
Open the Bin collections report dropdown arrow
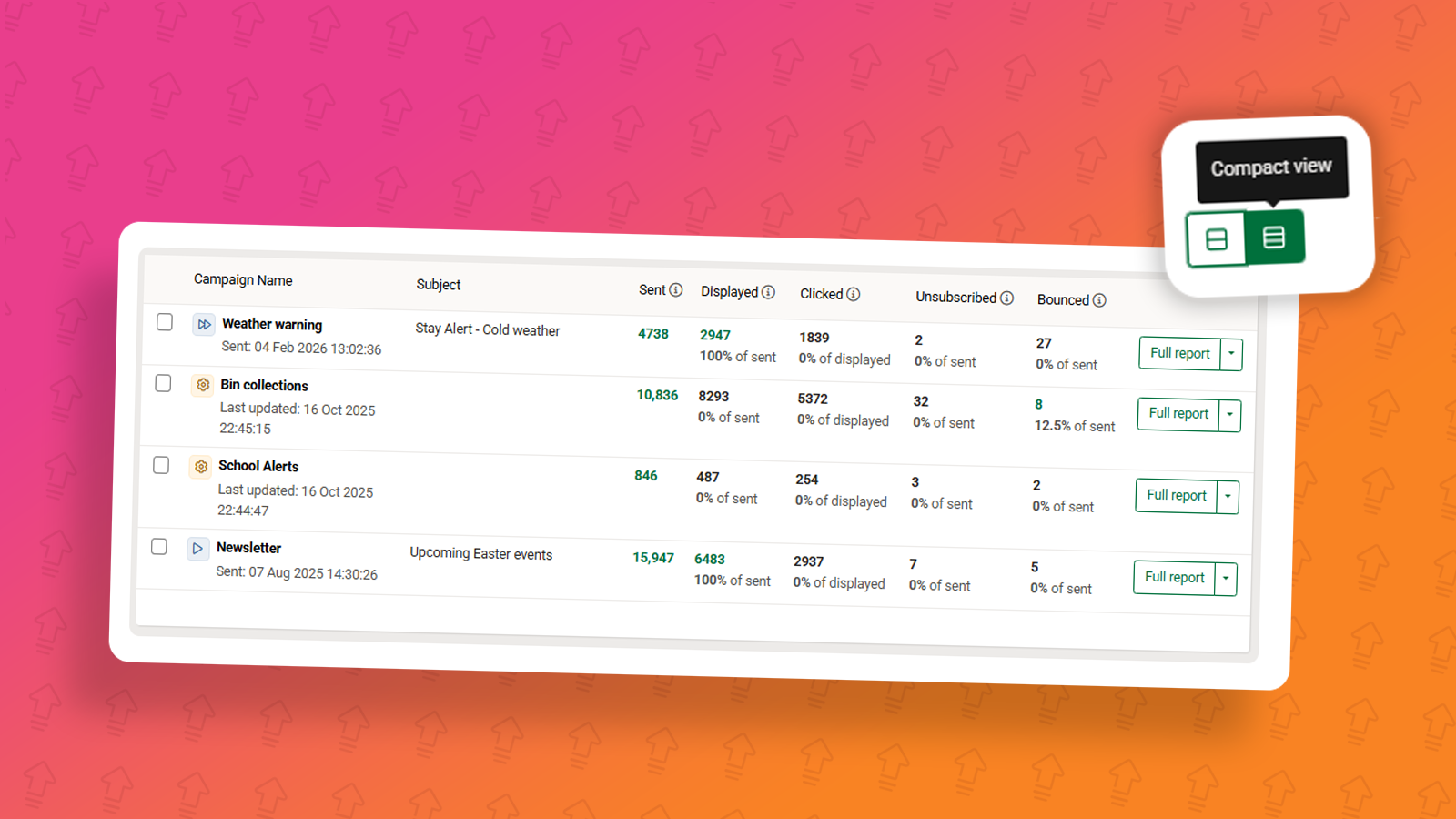pyautogui.click(x=1229, y=415)
